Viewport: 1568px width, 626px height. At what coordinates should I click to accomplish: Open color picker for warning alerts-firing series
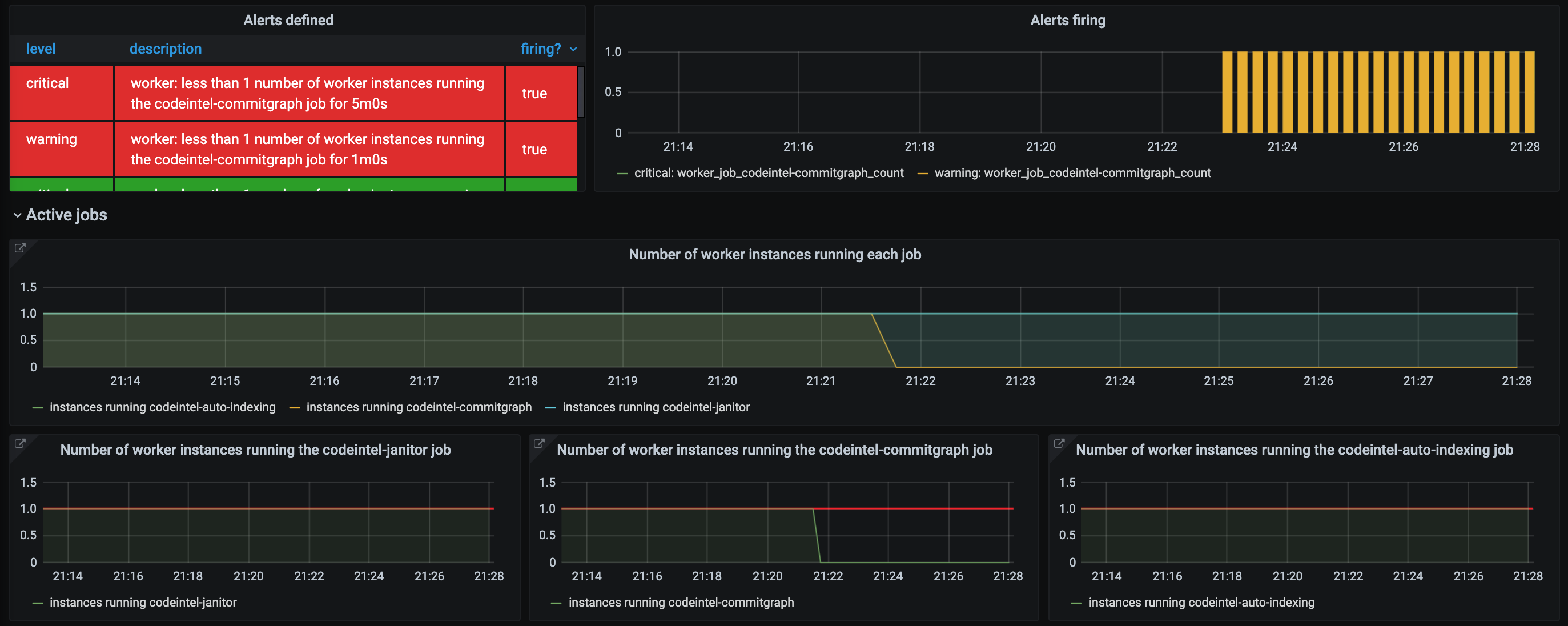pos(922,174)
